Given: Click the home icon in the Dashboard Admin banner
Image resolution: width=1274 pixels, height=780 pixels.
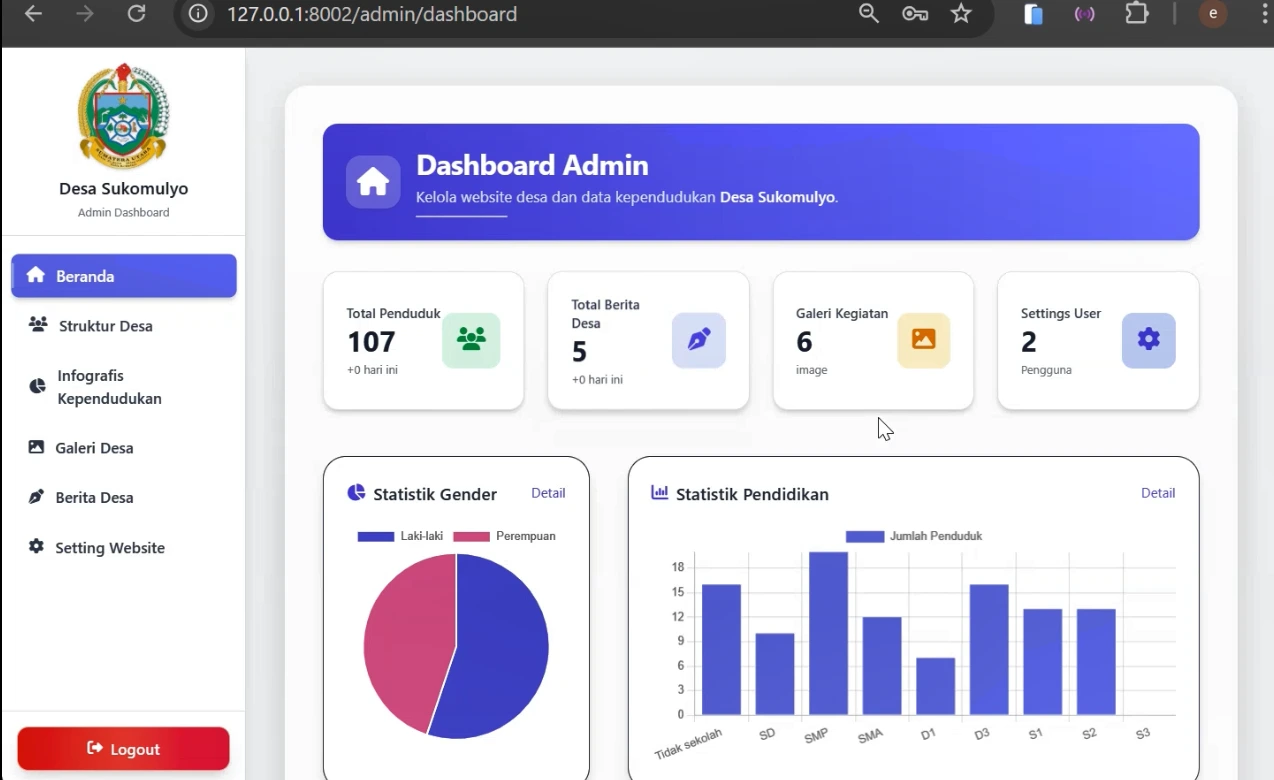Looking at the screenshot, I should point(372,181).
